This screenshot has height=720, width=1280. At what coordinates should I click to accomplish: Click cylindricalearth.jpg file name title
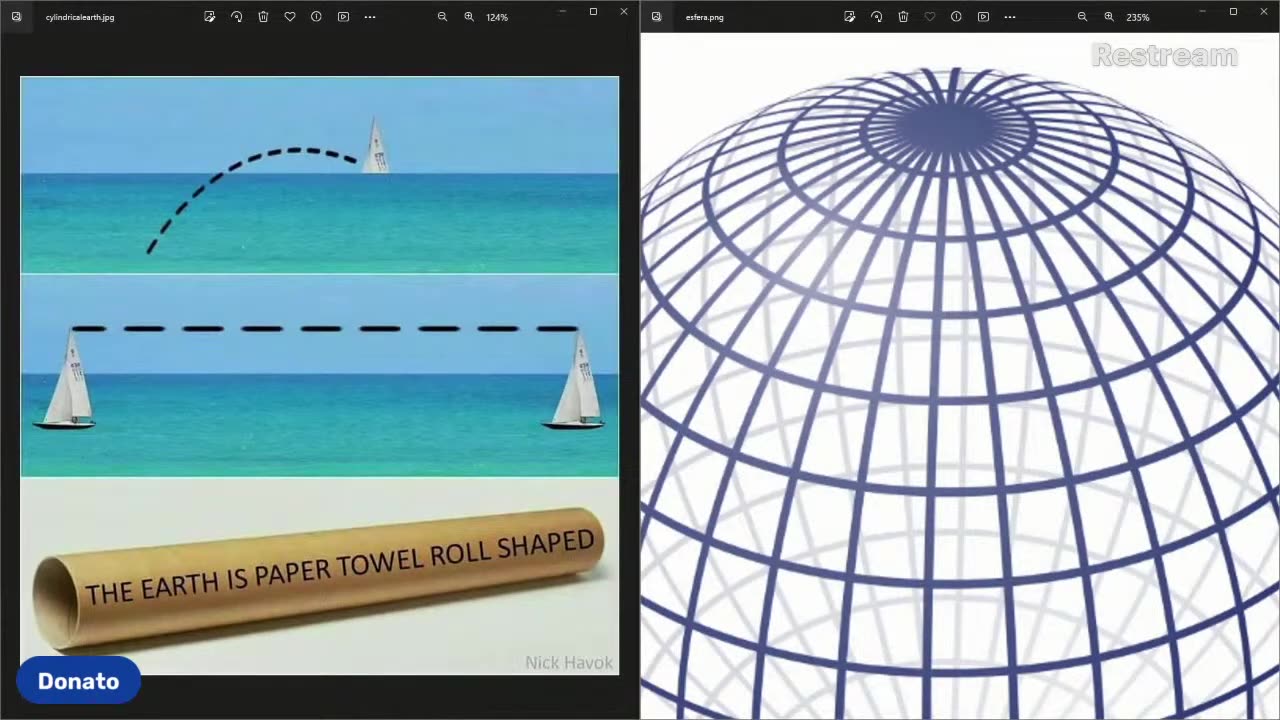pos(80,17)
